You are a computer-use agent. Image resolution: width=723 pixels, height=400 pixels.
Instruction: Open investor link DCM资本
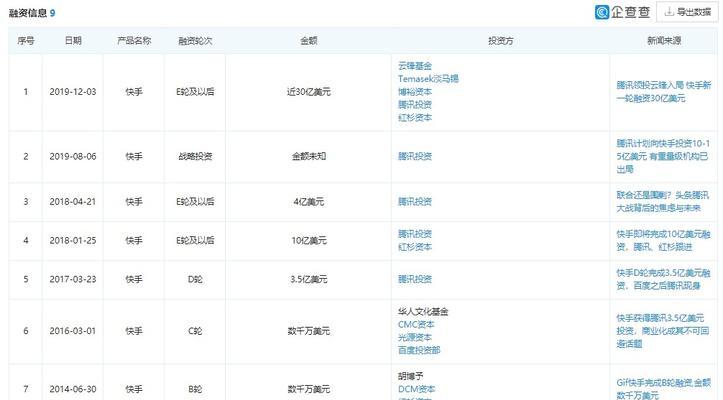tap(416, 389)
